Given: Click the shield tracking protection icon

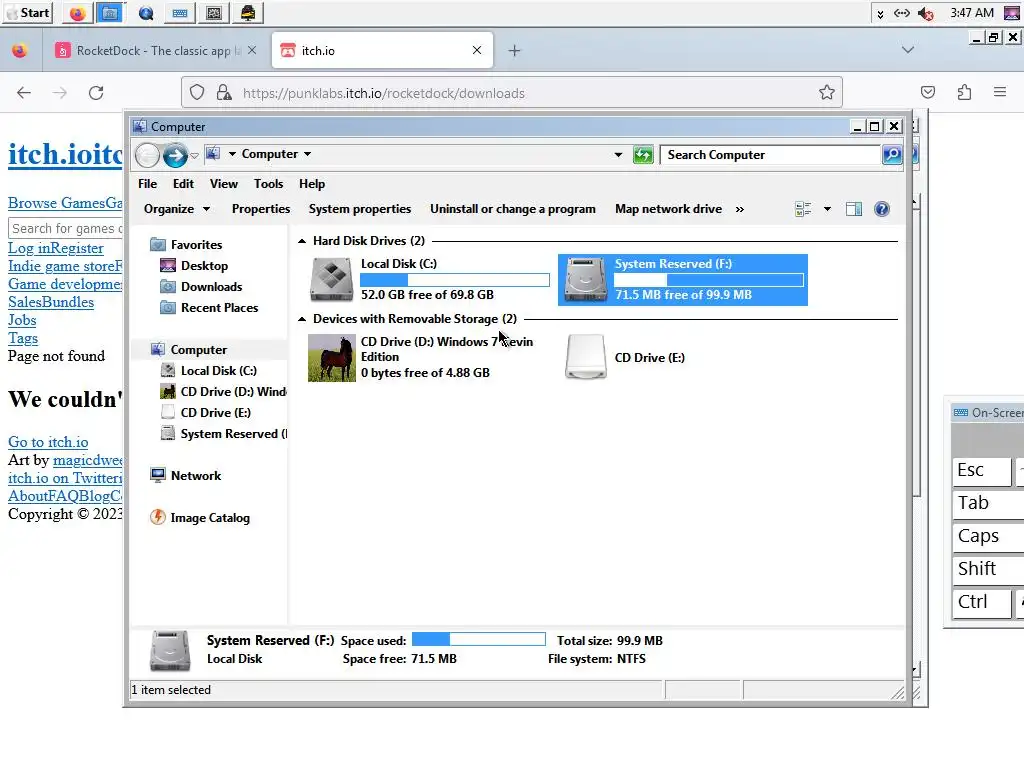Looking at the screenshot, I should [x=197, y=93].
